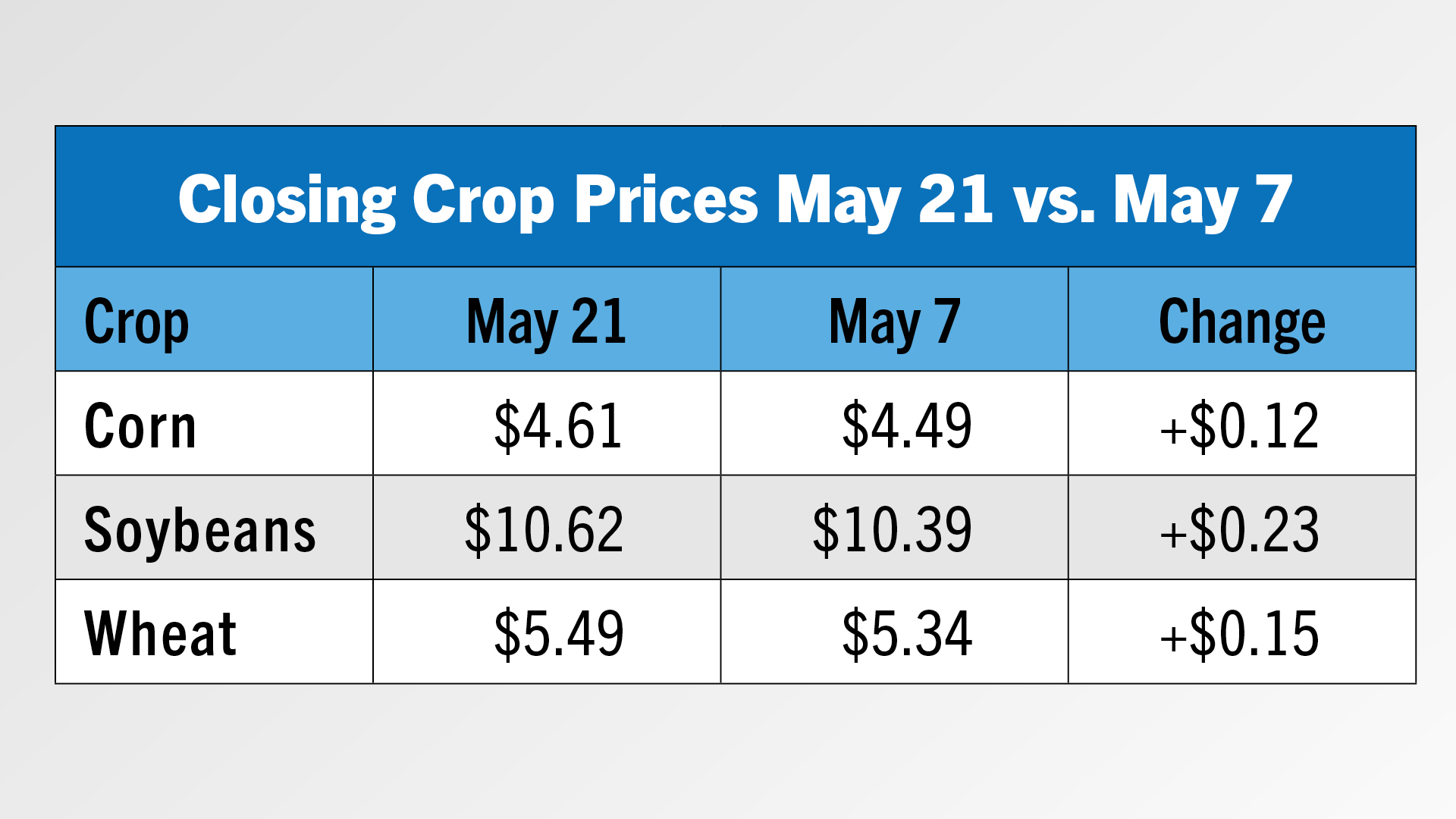The width and height of the screenshot is (1456, 819).
Task: Select the Corn row label
Action: click(x=140, y=425)
